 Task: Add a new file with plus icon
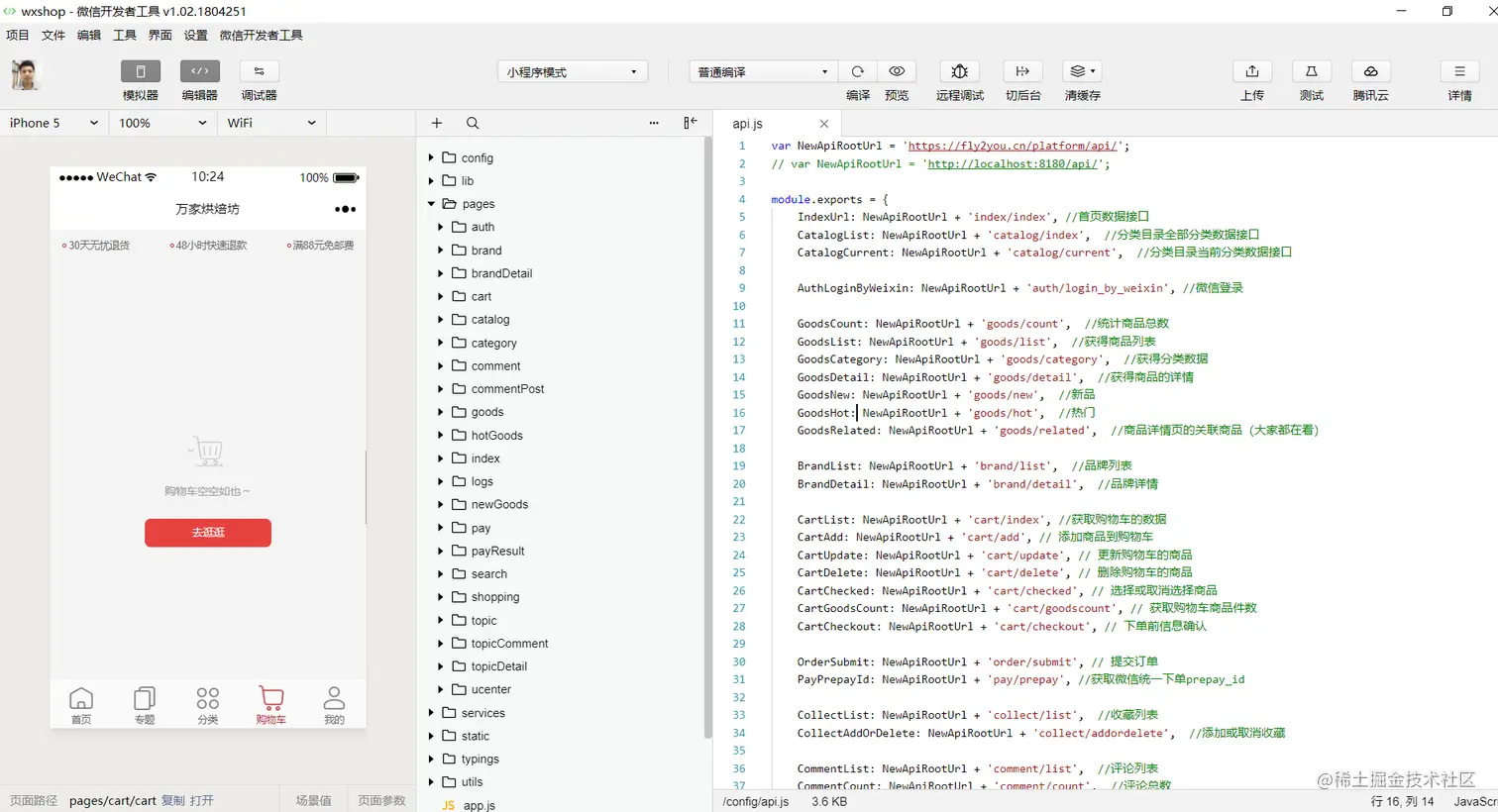point(437,123)
